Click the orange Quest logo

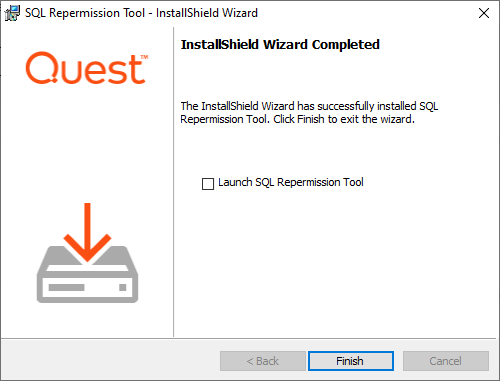(87, 68)
